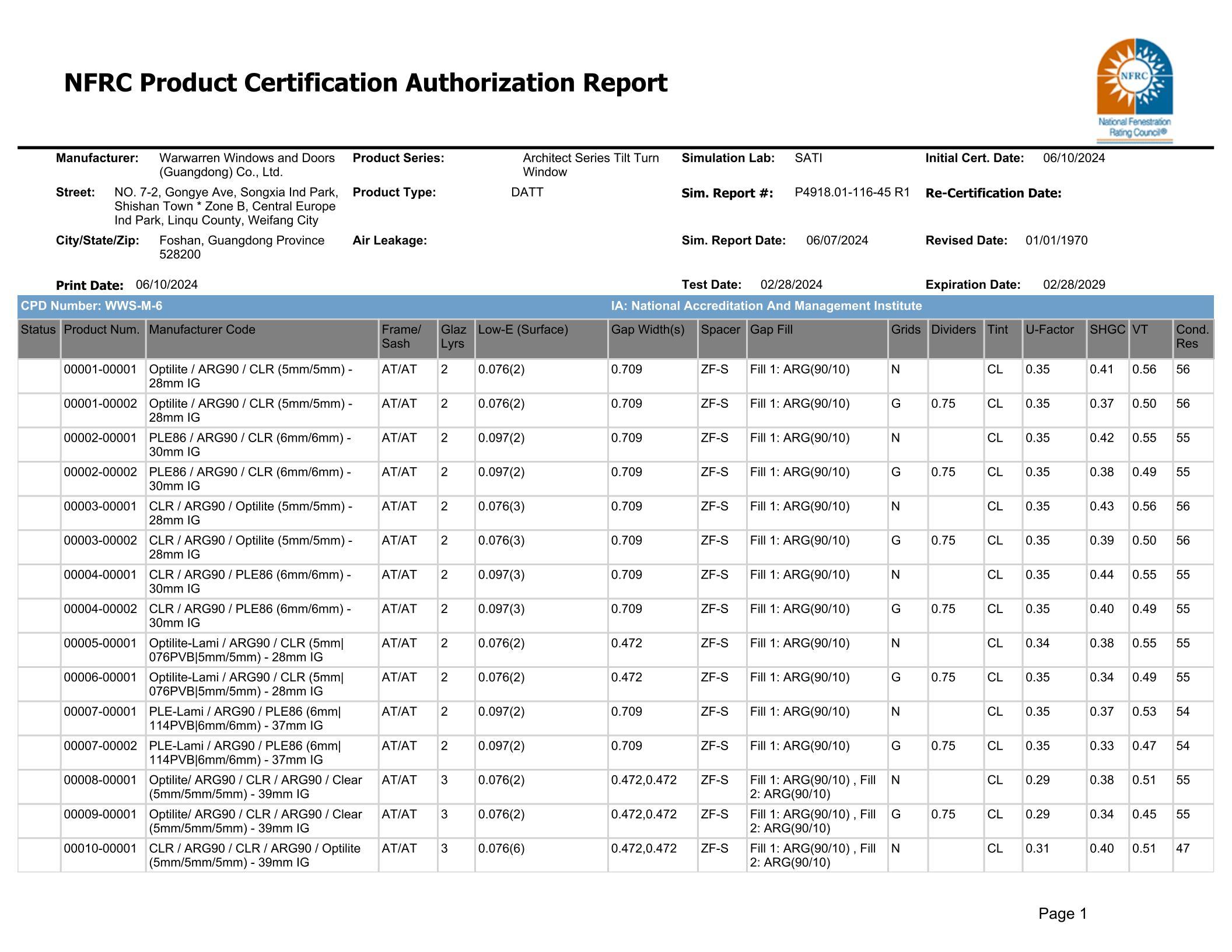This screenshot has width=1232, height=952.
Task: Select product number 00001-00001
Action: pyautogui.click(x=100, y=369)
